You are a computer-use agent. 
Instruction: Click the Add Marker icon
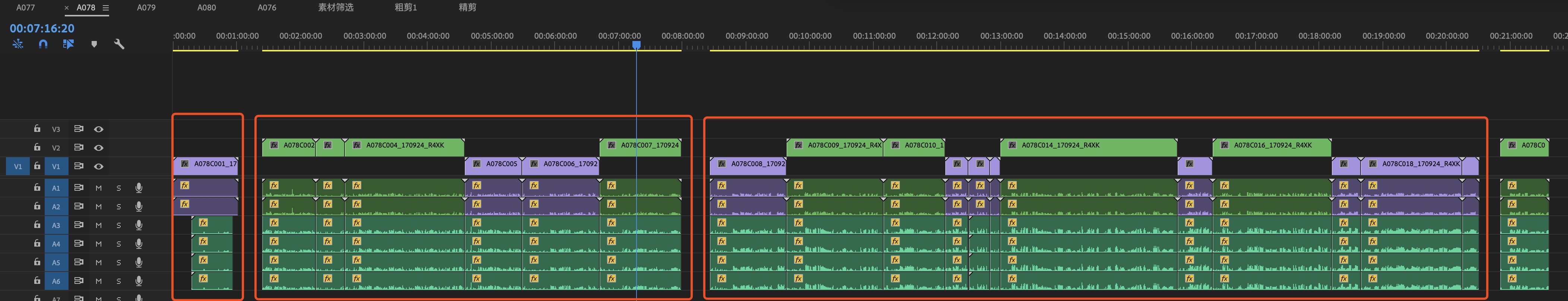94,44
